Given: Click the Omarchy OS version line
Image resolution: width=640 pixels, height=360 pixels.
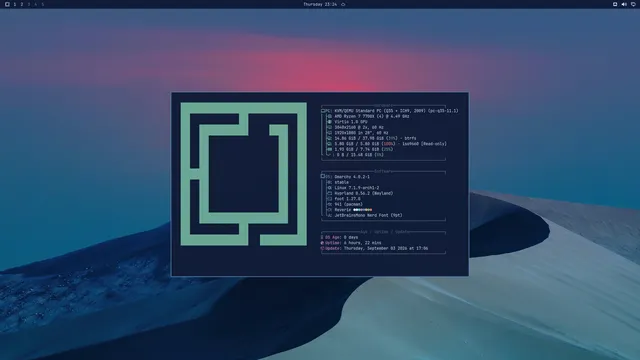Looking at the screenshot, I should point(352,177).
